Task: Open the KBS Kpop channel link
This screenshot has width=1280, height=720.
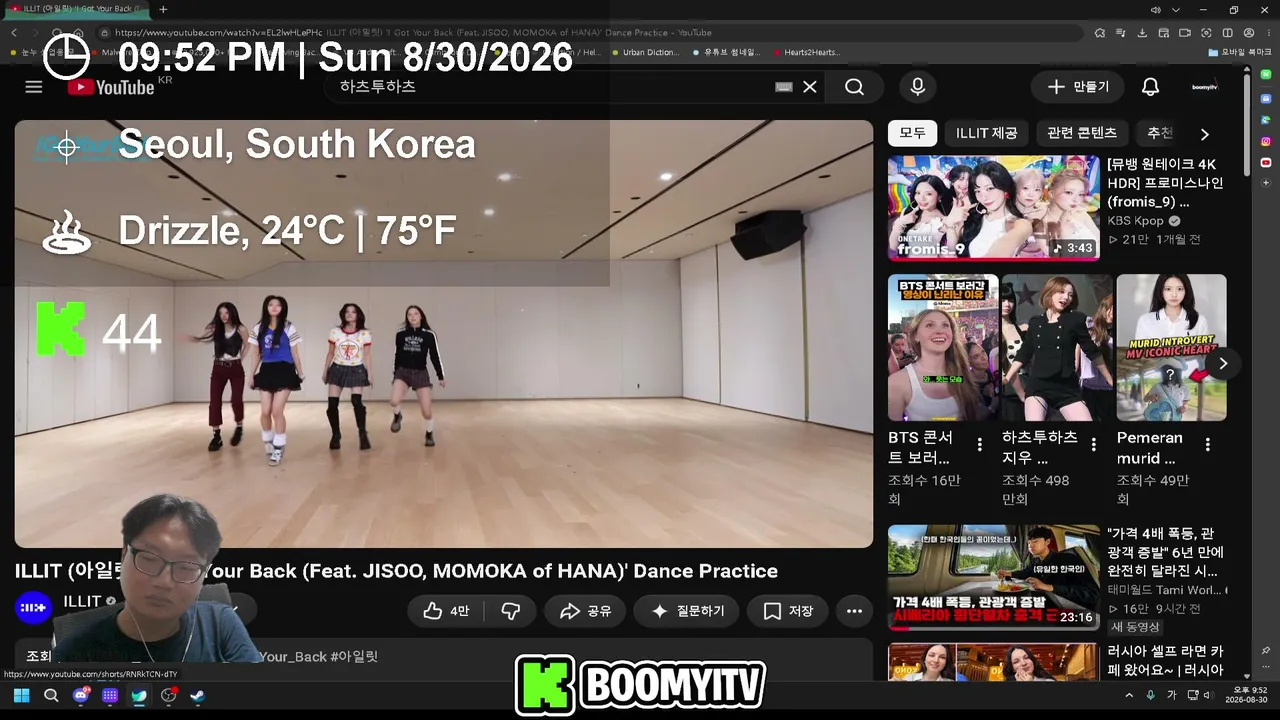Action: coord(1136,221)
